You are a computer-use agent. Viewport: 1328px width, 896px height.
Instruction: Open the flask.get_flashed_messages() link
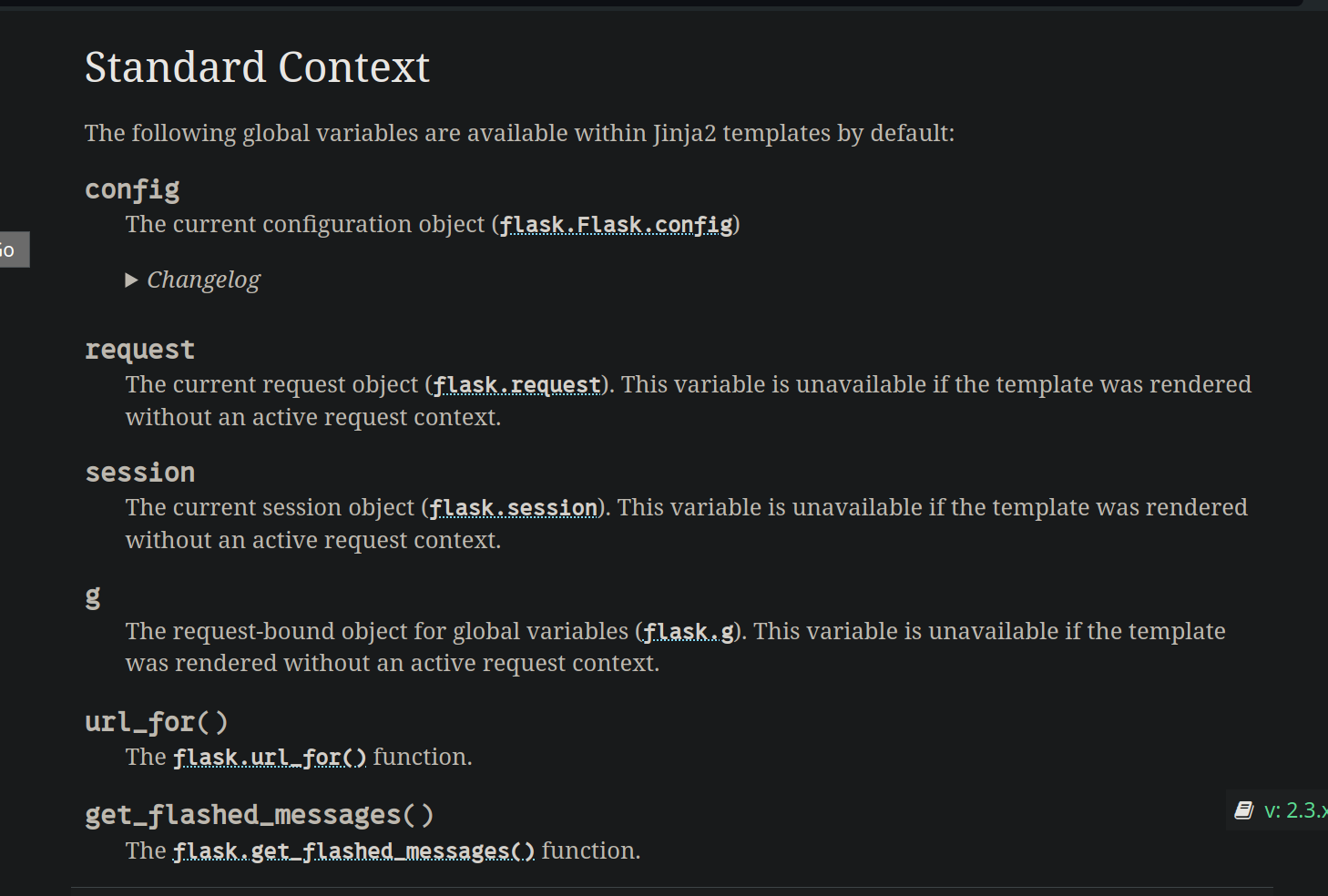point(353,850)
